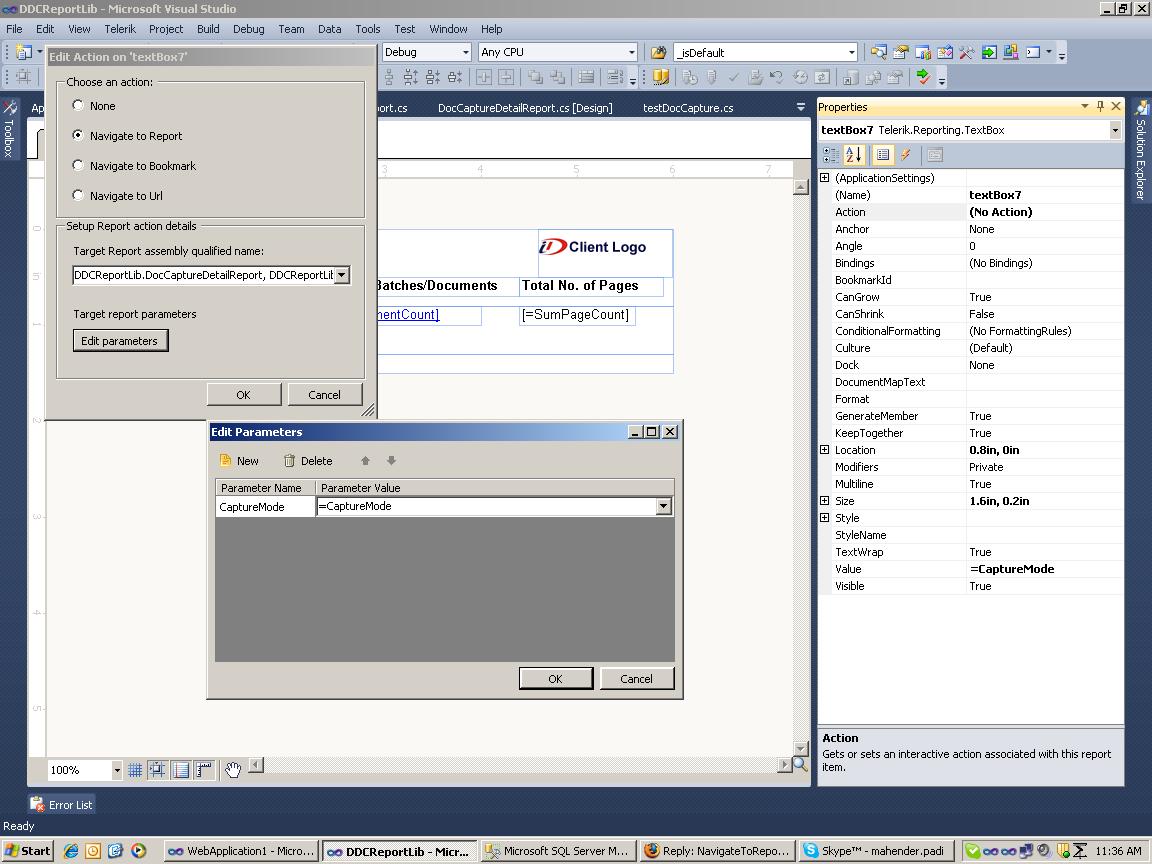The width and height of the screenshot is (1152, 864).
Task: Open the File menu
Action: coord(14,29)
